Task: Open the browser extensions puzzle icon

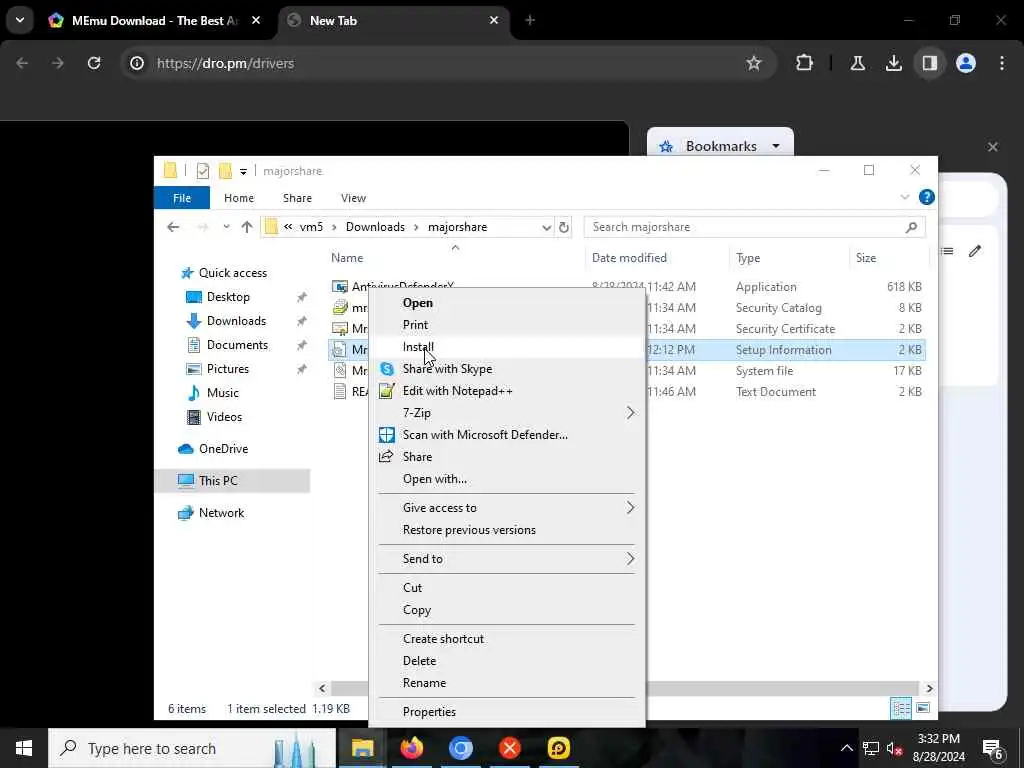Action: (805, 63)
